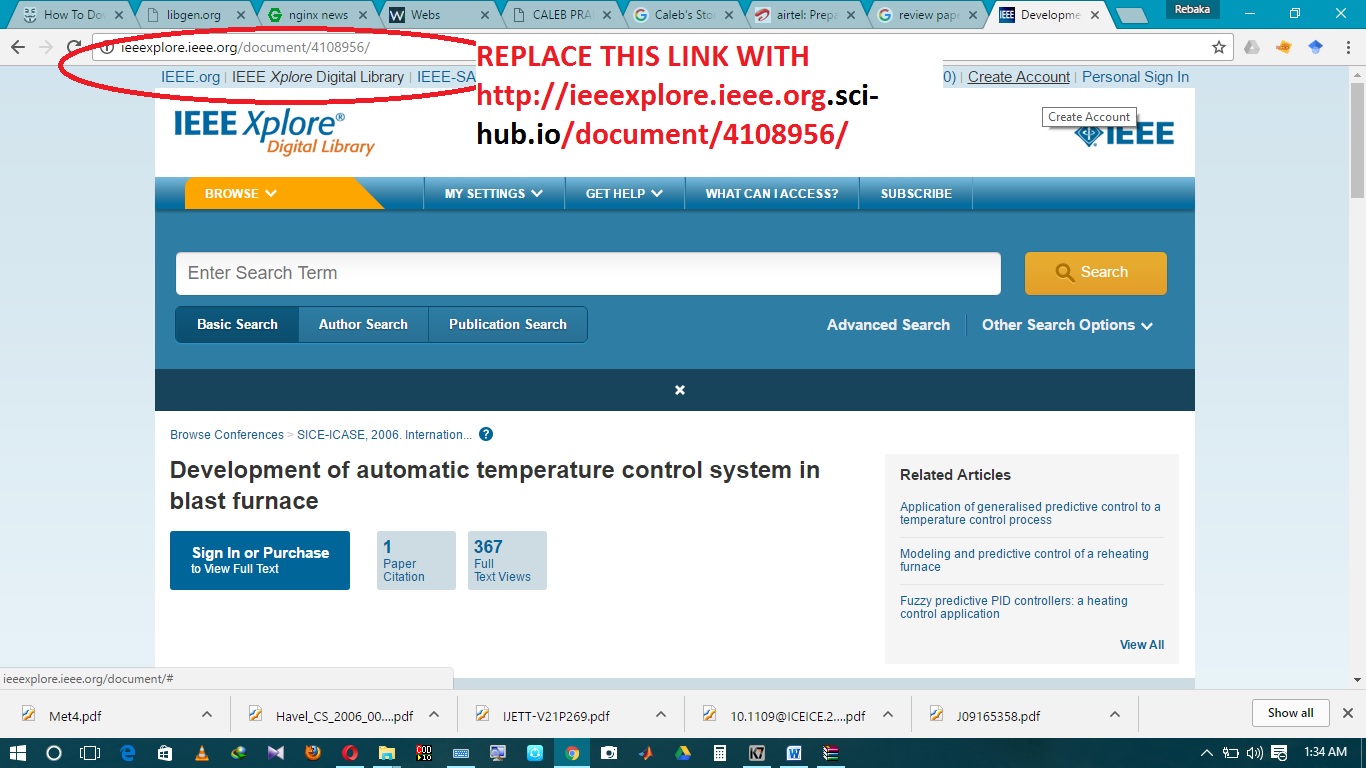The width and height of the screenshot is (1366, 768).
Task: Launch Microsoft Edge from the taskbar
Action: pyautogui.click(x=128, y=753)
